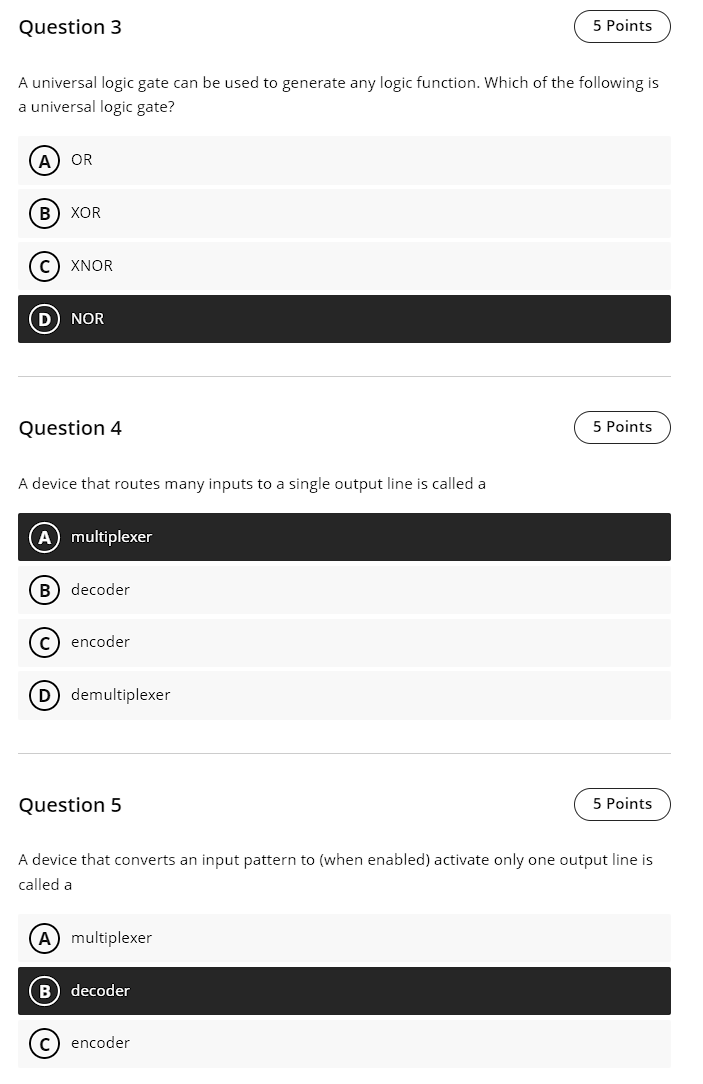This screenshot has width=703, height=1084.
Task: Click the Question 5 heading
Action: (x=70, y=805)
